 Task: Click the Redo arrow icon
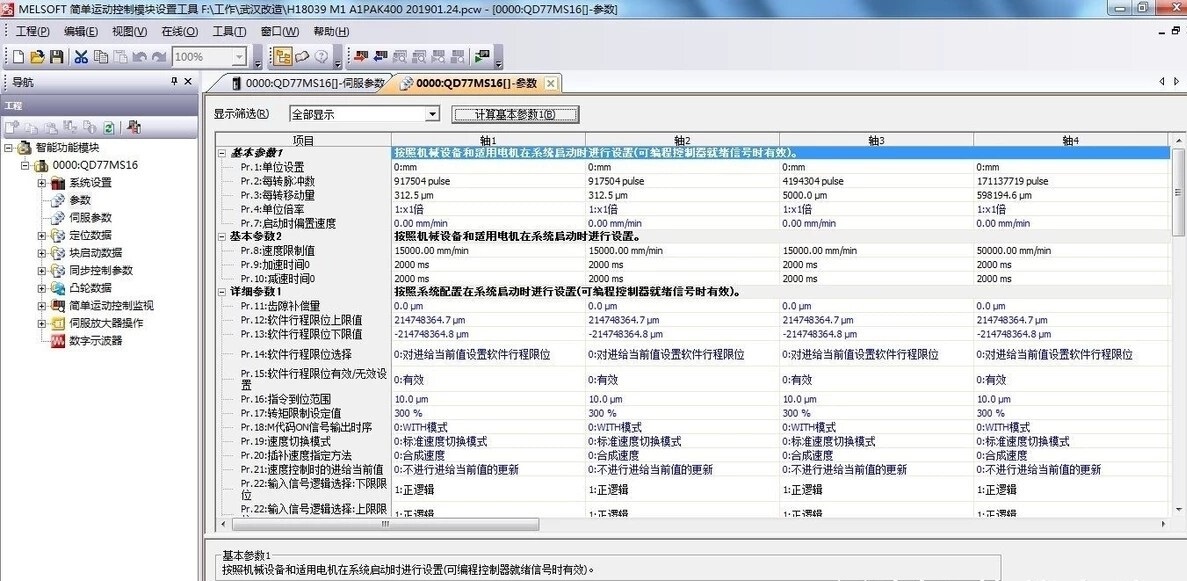pos(158,57)
